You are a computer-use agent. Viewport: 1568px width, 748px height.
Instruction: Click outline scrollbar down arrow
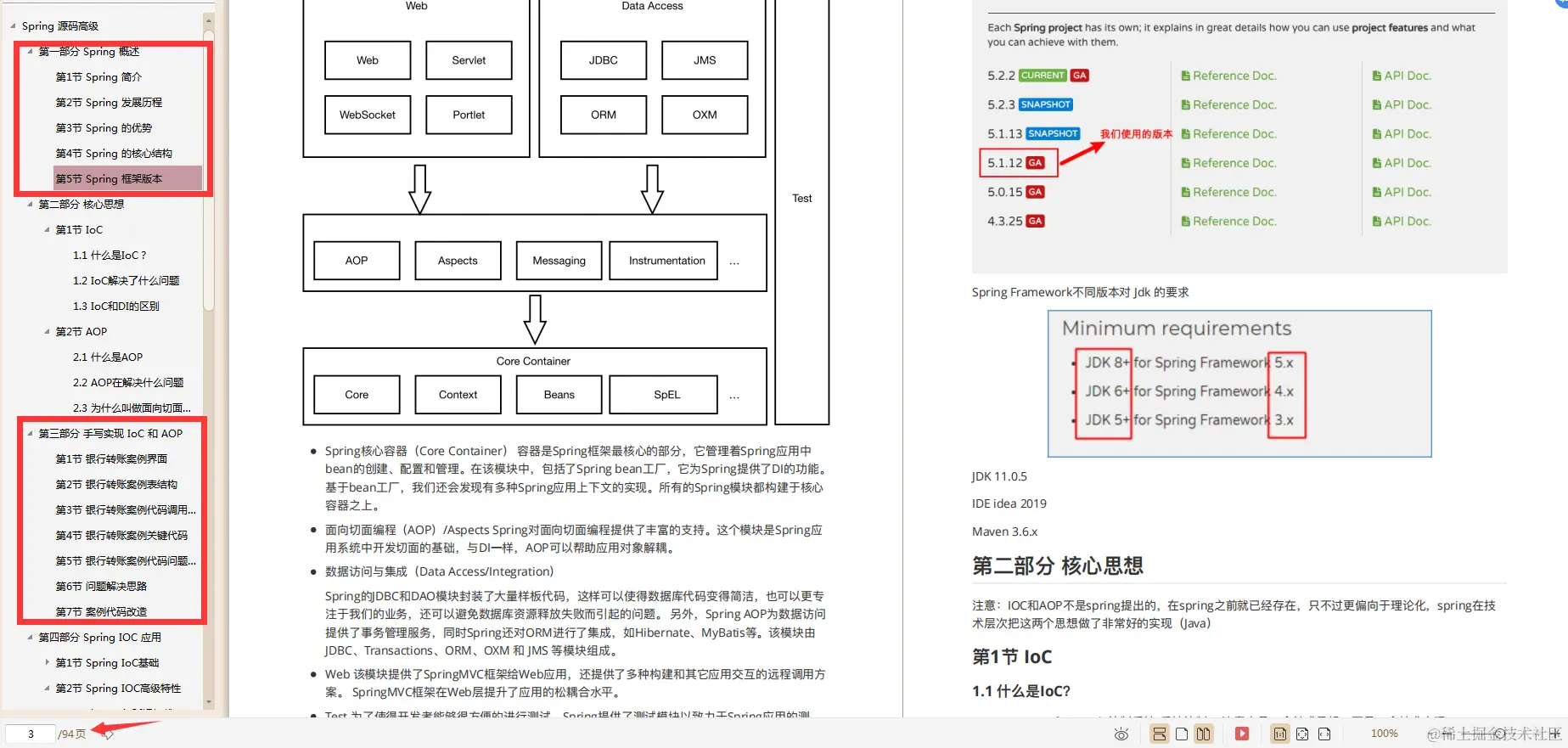click(x=209, y=703)
